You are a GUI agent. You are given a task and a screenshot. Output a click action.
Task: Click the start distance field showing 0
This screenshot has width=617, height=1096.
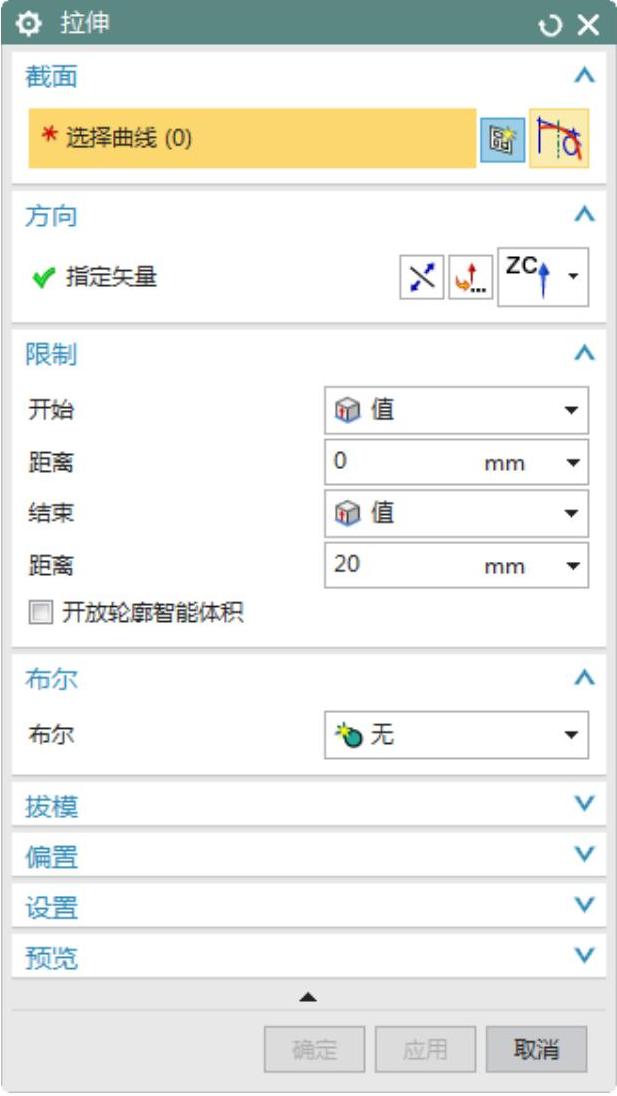(400, 462)
